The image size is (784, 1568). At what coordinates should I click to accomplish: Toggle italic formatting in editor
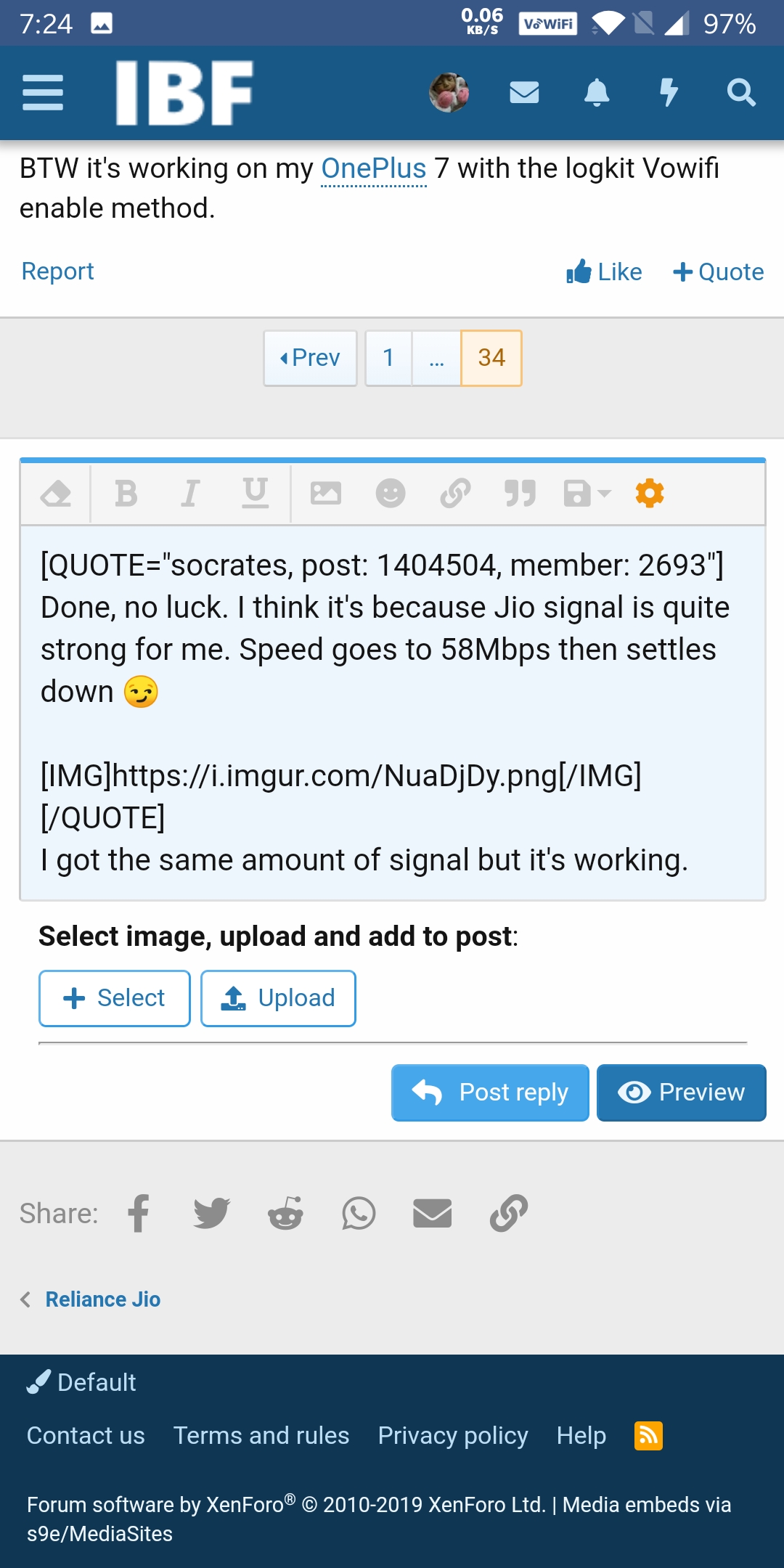(x=190, y=494)
